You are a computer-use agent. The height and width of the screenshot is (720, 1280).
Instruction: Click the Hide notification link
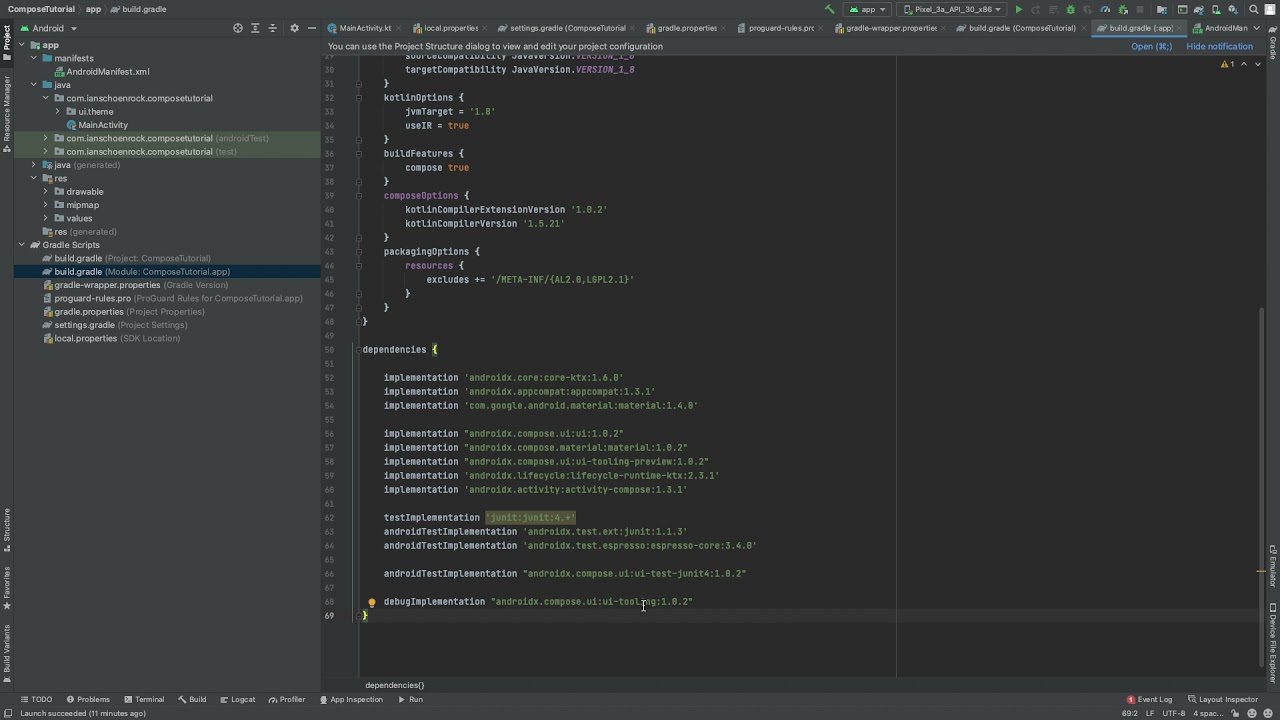(1219, 46)
